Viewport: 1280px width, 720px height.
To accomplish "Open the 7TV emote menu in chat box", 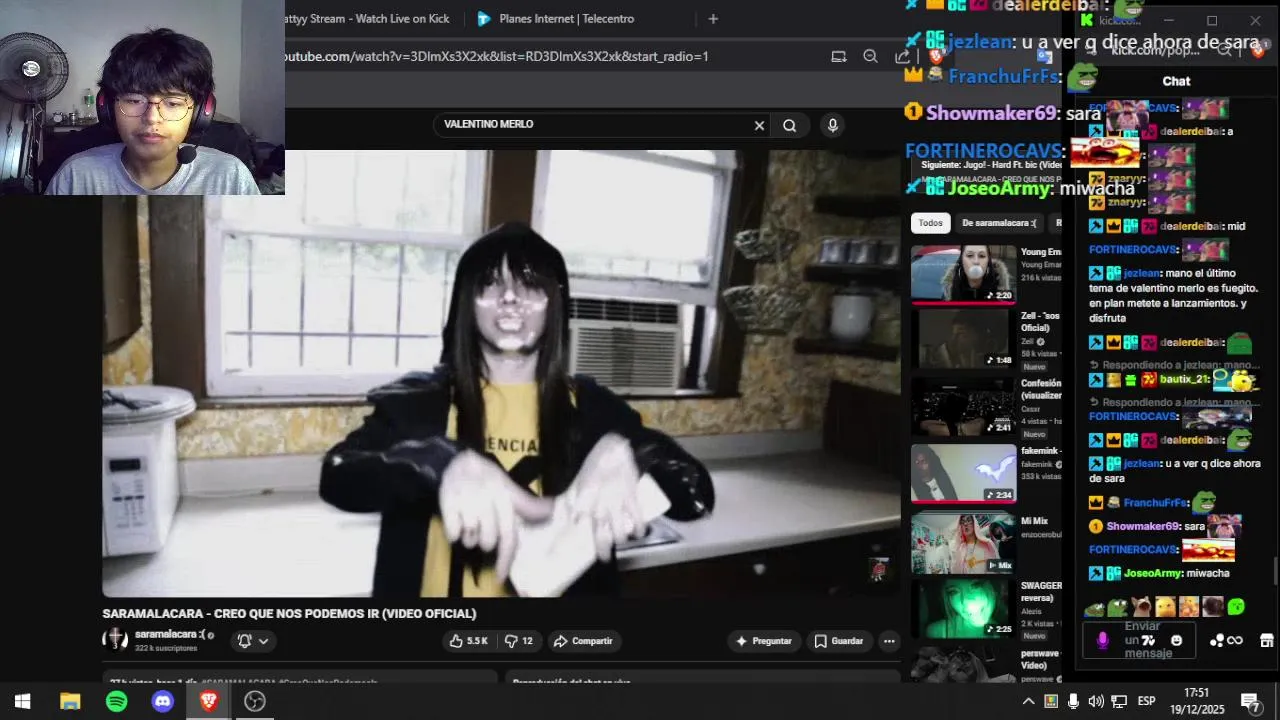I will [x=1149, y=640].
